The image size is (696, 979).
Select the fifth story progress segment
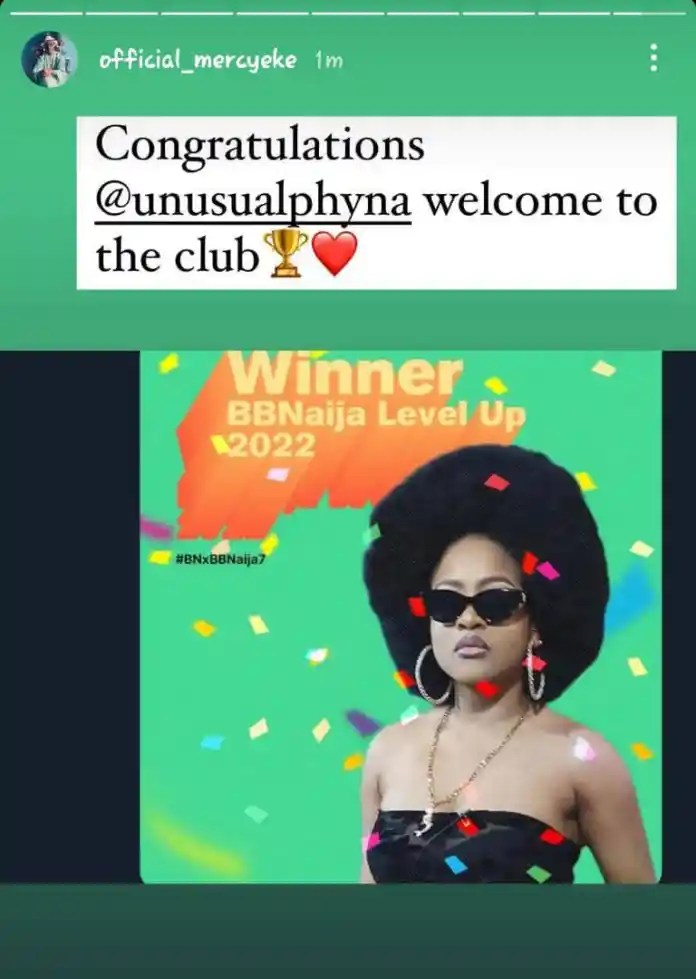[348, 13]
